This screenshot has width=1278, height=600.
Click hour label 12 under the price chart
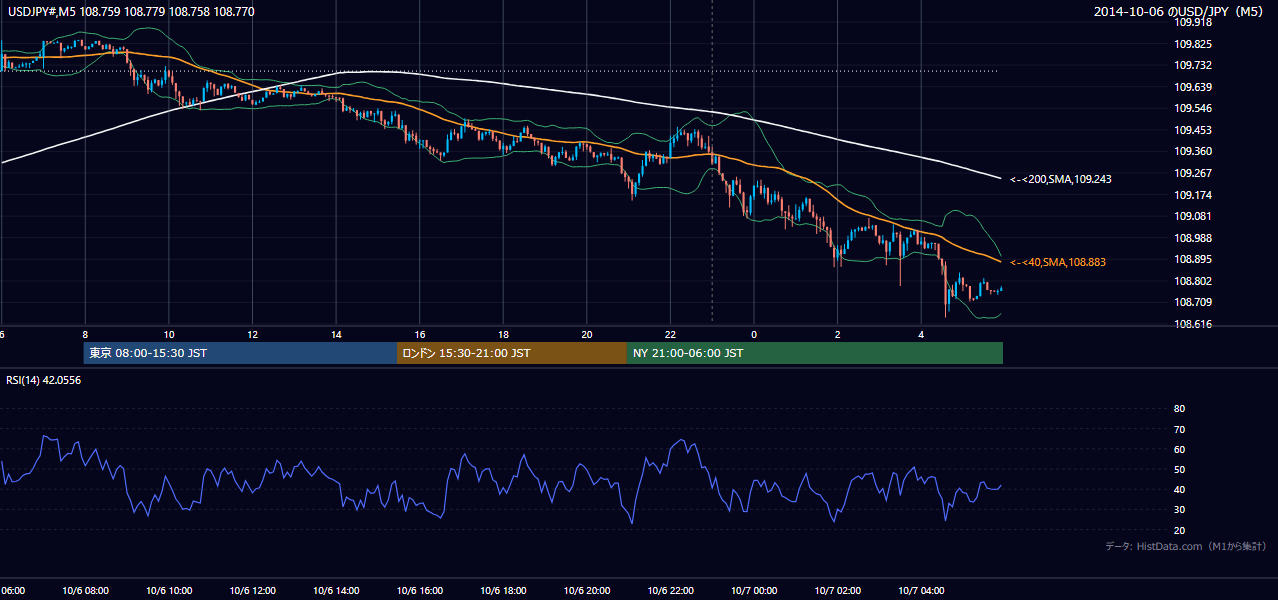(x=252, y=334)
